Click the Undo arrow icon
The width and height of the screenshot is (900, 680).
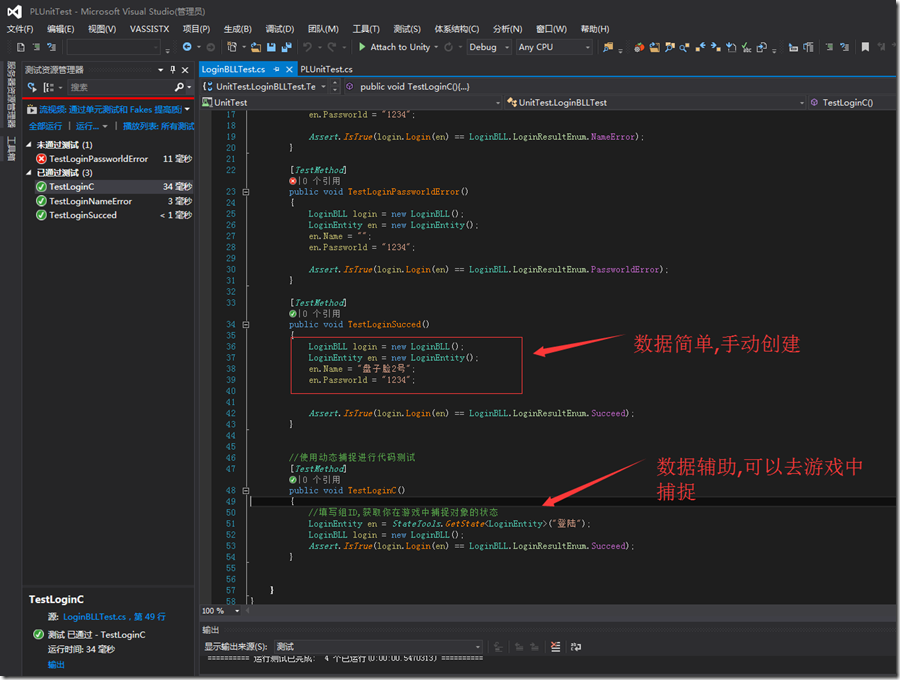point(308,47)
